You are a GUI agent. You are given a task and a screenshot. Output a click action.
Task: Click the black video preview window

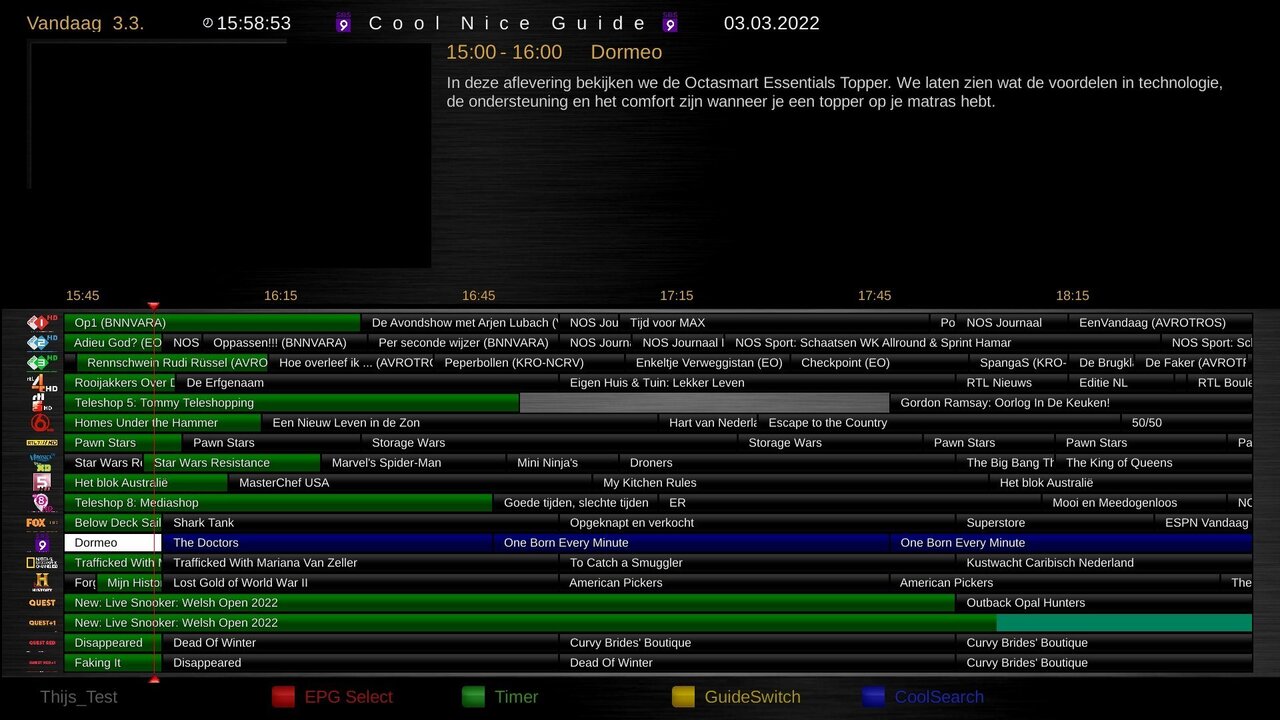[230, 155]
